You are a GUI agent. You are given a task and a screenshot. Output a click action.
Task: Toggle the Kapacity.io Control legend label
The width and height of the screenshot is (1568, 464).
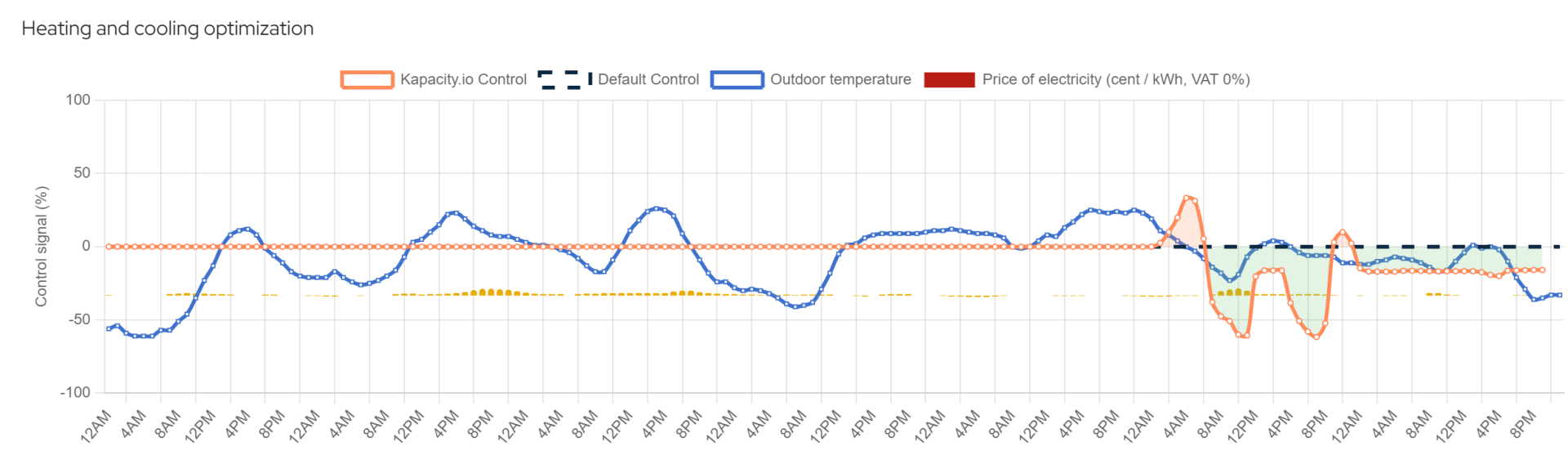tap(463, 79)
